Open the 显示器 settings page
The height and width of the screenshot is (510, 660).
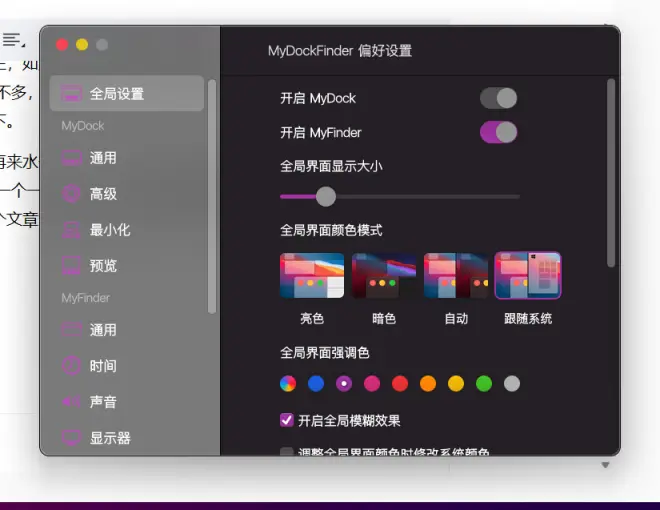coord(110,438)
